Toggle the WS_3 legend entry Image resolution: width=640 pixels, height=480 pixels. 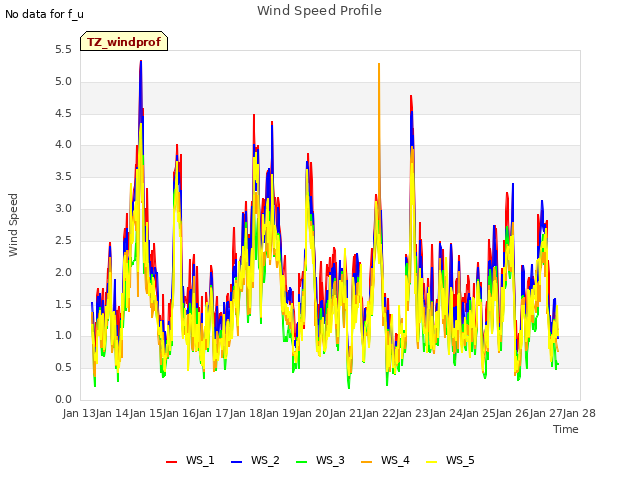coord(320,460)
